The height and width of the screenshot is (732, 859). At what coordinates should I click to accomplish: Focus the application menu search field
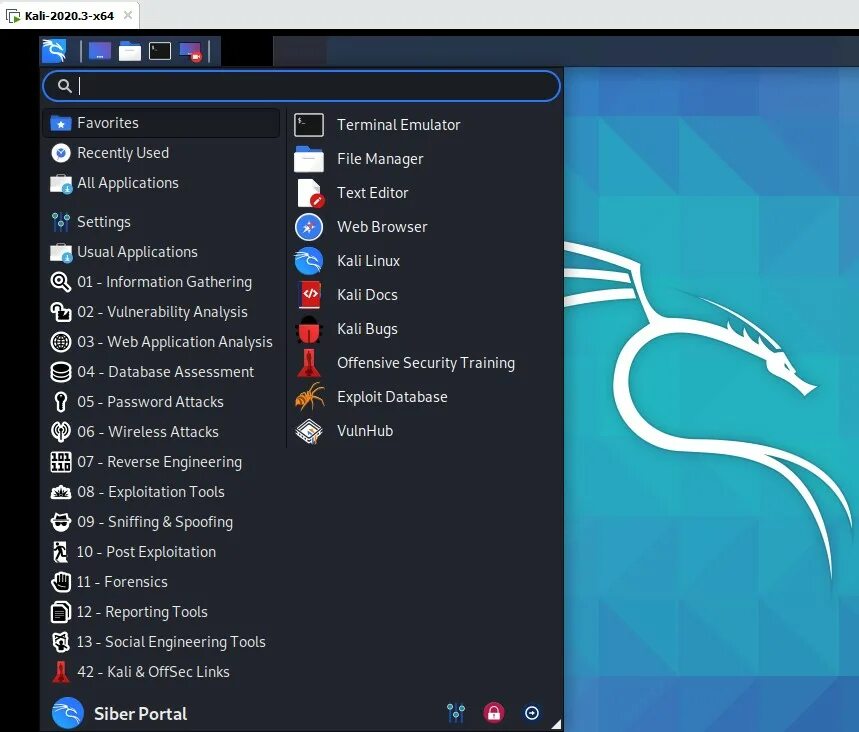click(x=301, y=86)
